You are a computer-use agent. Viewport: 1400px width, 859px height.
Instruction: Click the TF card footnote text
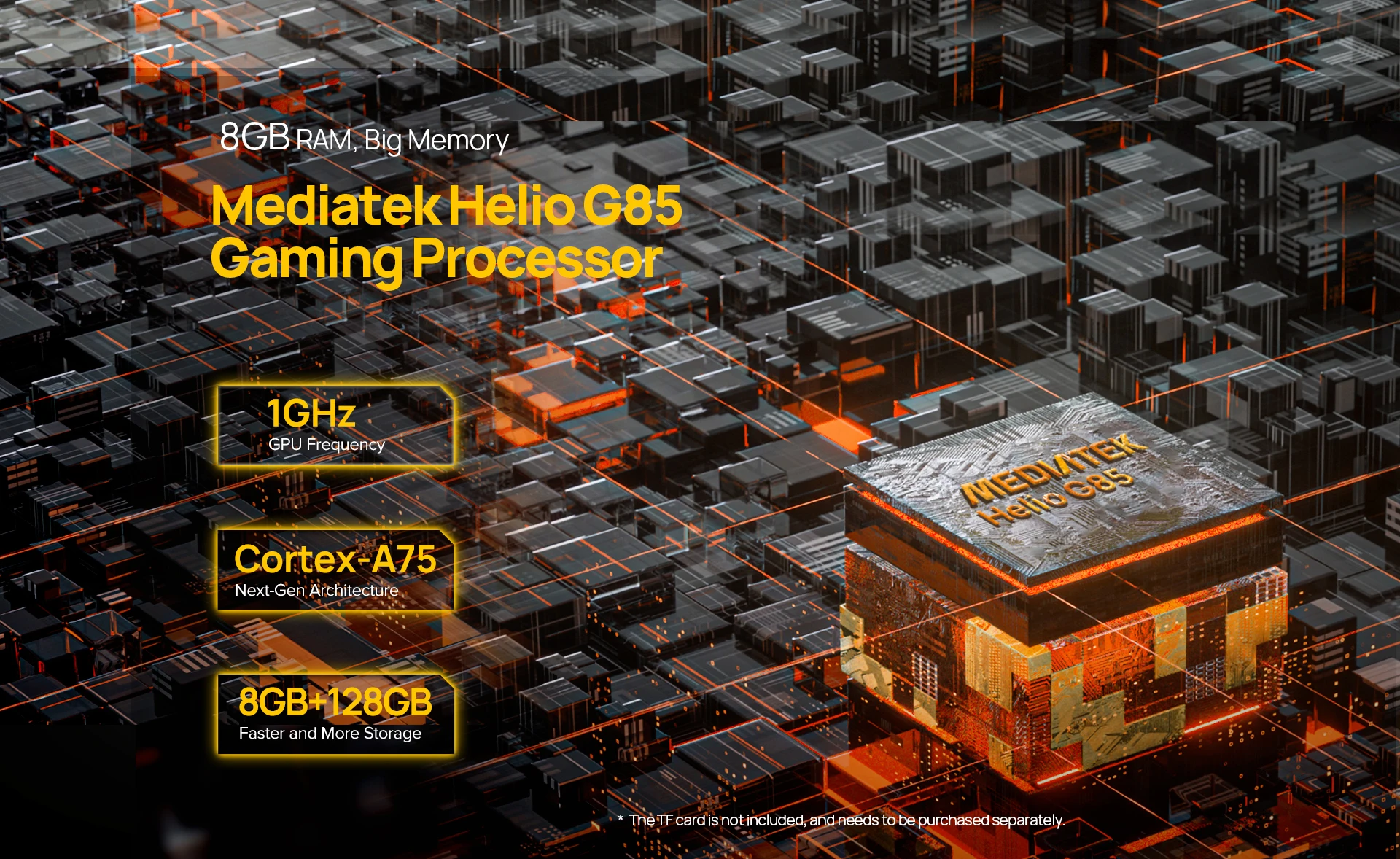click(x=846, y=820)
